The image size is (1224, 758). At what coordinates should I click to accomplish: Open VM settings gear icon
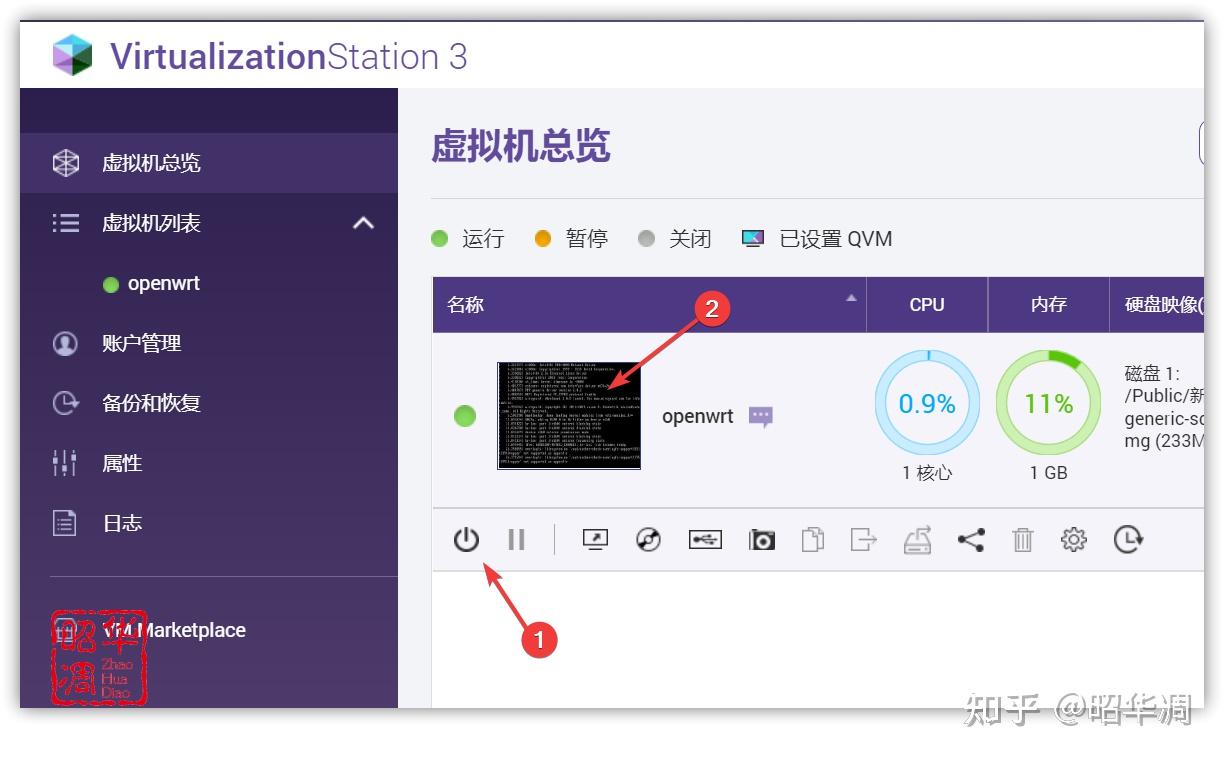1074,540
